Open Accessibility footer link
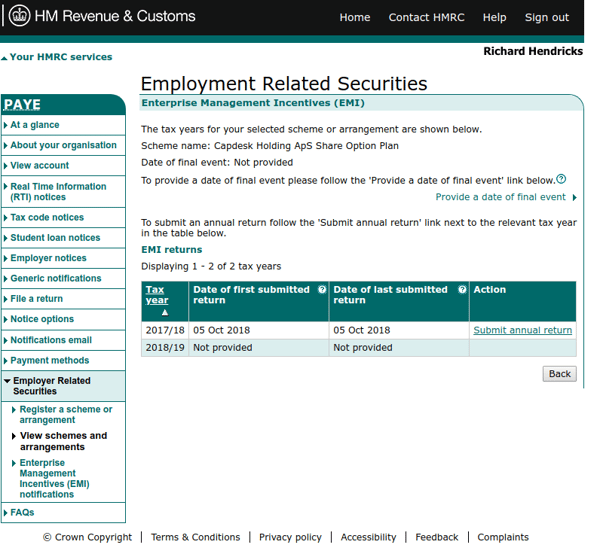Screen dimensions: 600x557 [x=368, y=537]
